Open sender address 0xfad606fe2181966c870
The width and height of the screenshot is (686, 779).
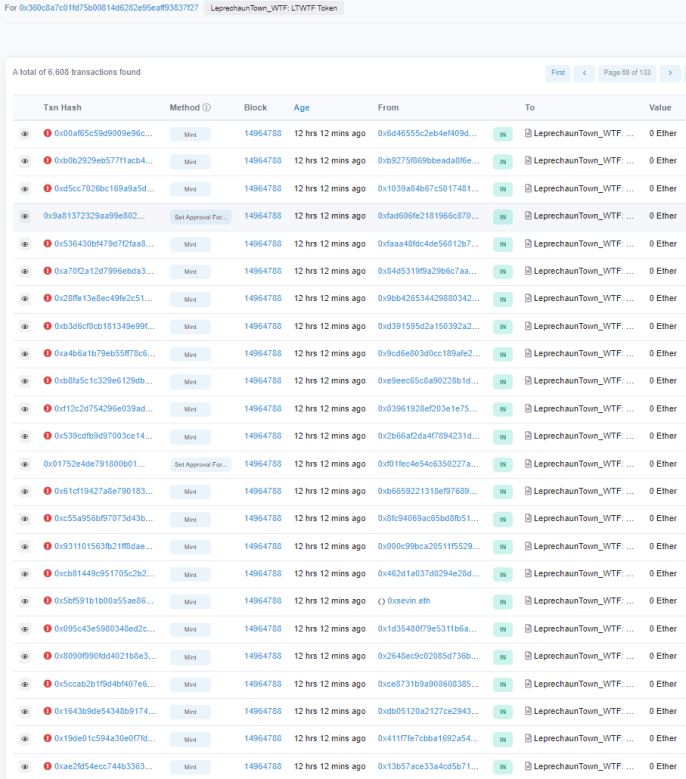(x=428, y=216)
